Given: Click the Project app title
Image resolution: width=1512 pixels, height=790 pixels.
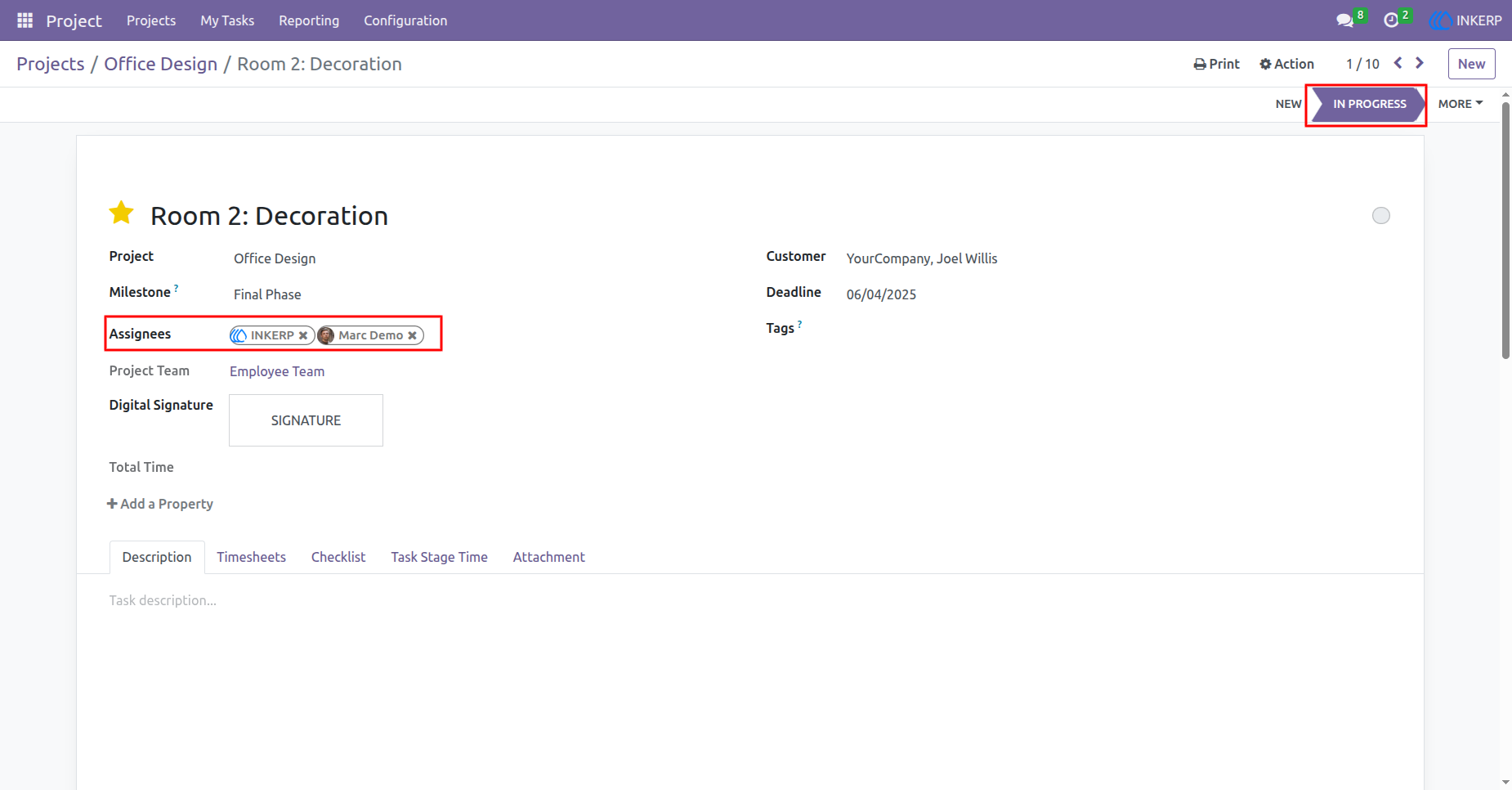Looking at the screenshot, I should point(74,20).
